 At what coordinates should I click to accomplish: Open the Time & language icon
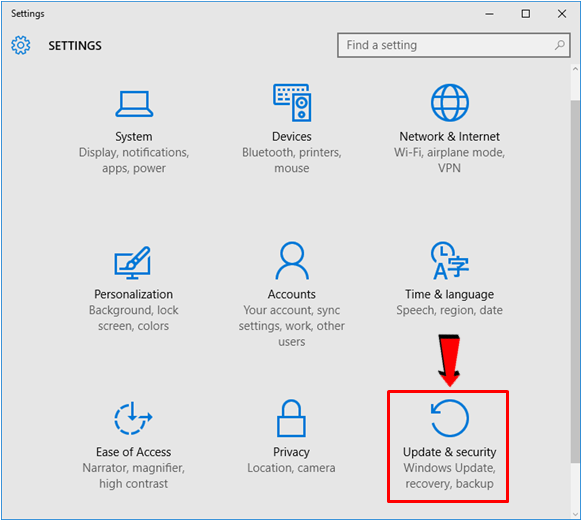(449, 261)
